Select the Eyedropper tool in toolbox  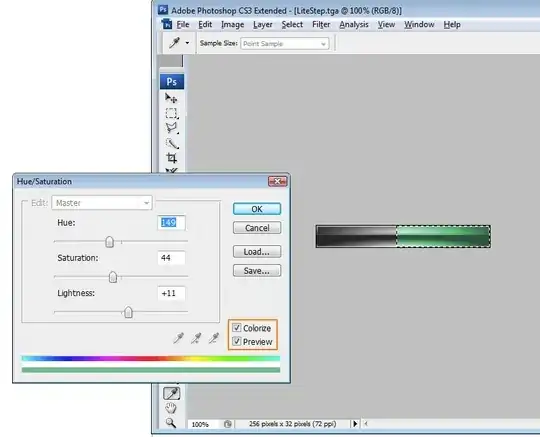172,393
